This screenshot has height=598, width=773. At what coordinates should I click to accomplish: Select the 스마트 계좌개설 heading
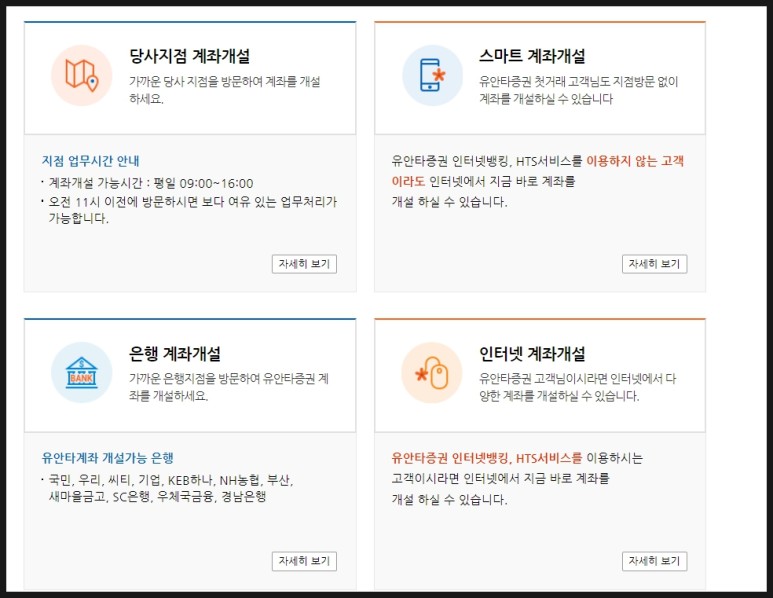click(x=532, y=56)
